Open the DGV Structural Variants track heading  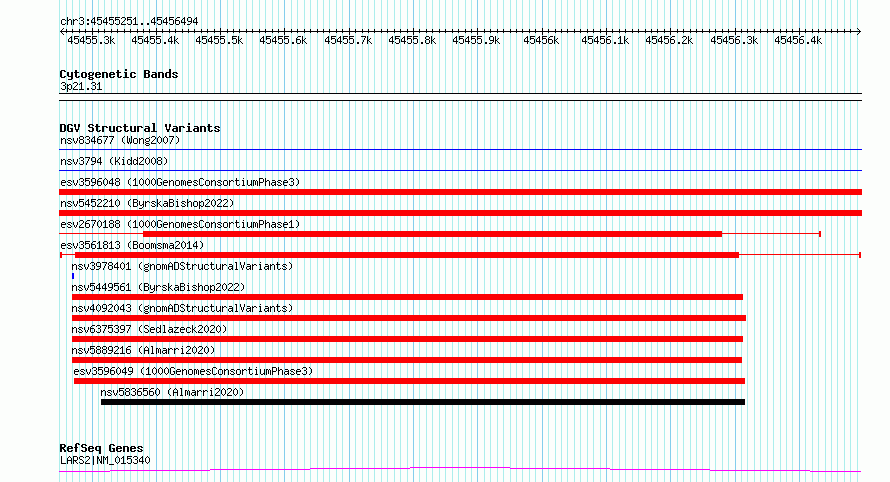tap(140, 128)
